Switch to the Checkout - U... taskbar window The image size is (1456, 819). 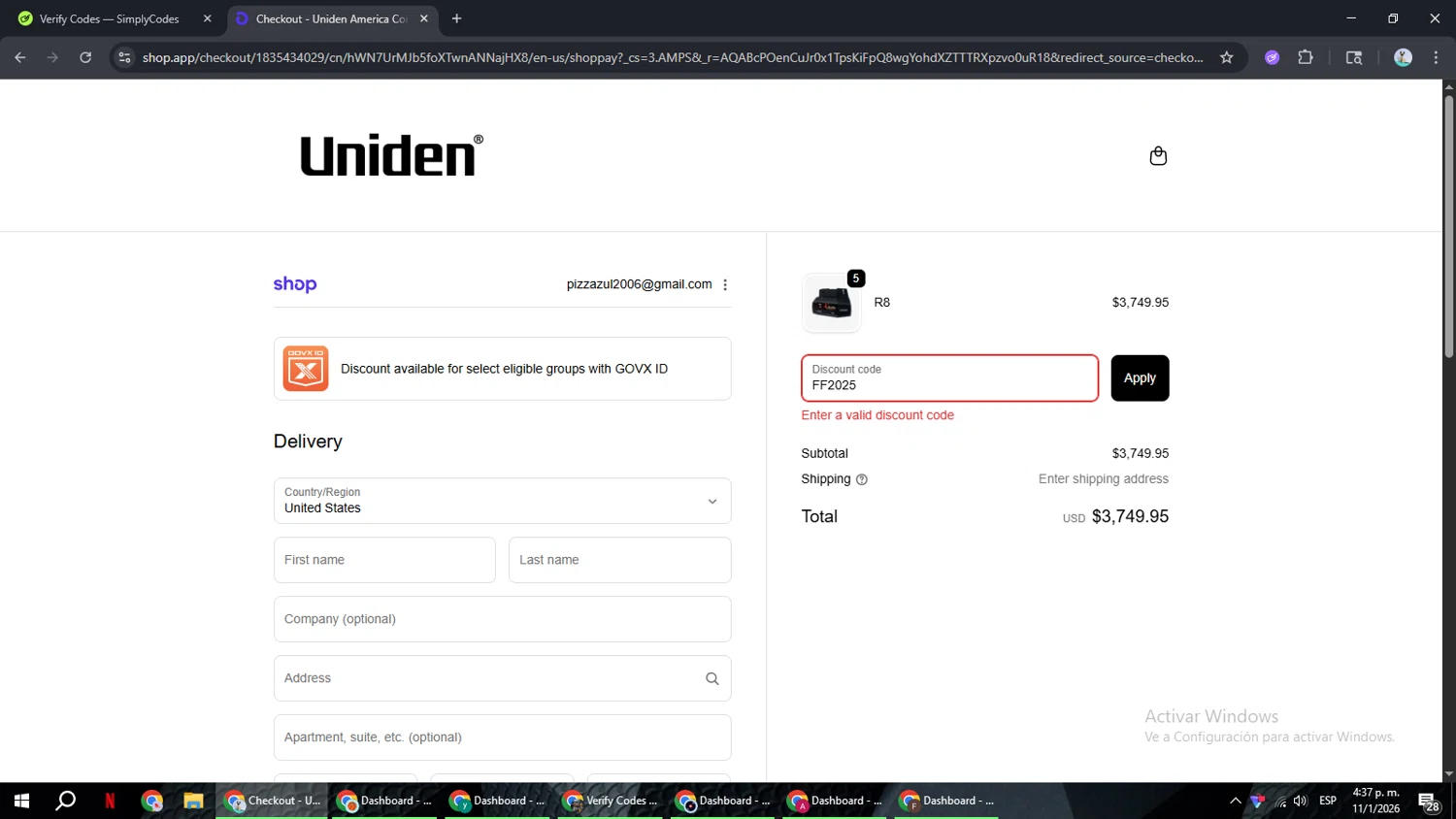[273, 801]
